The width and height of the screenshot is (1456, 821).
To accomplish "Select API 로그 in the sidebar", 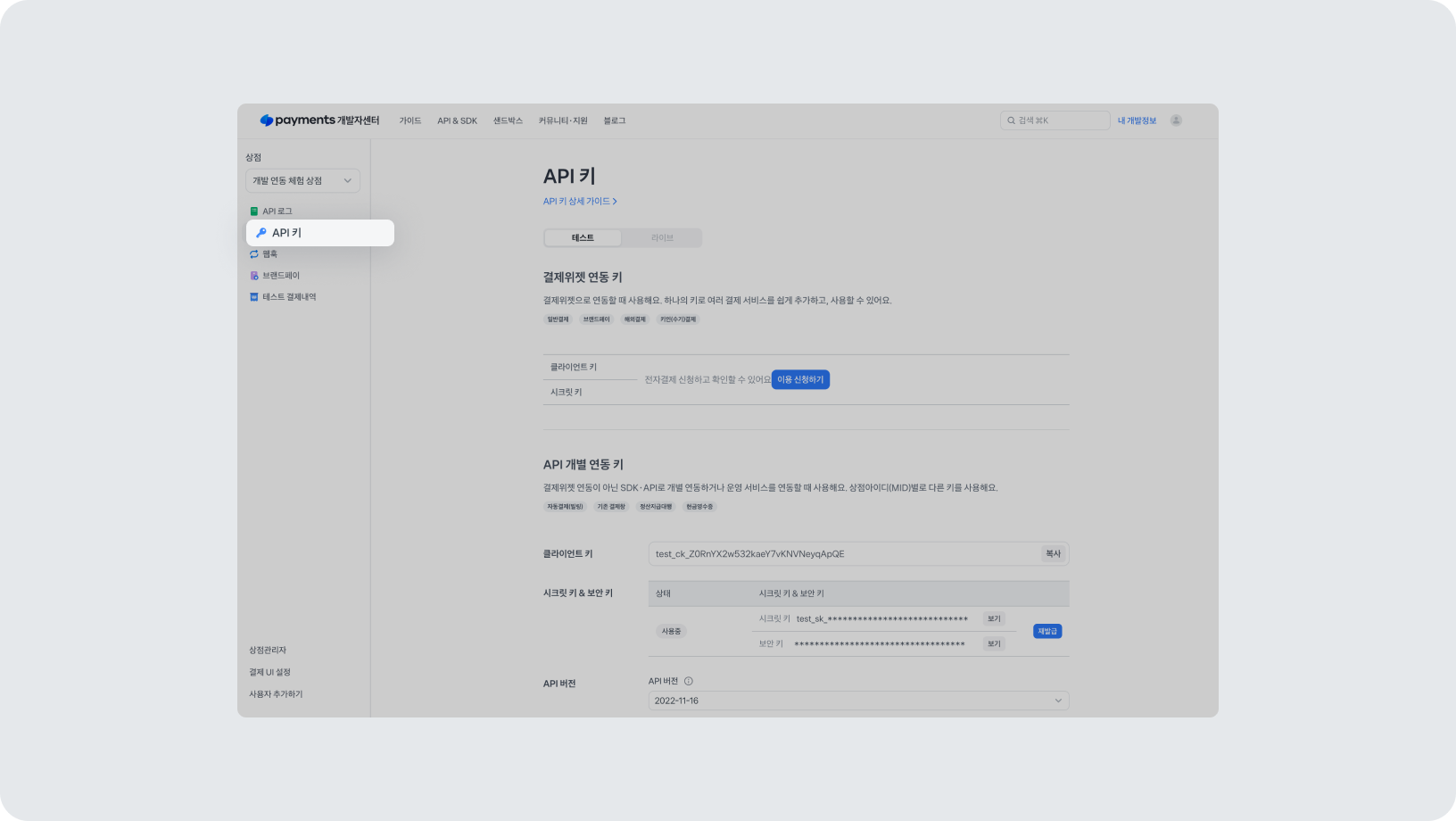I will [277, 211].
